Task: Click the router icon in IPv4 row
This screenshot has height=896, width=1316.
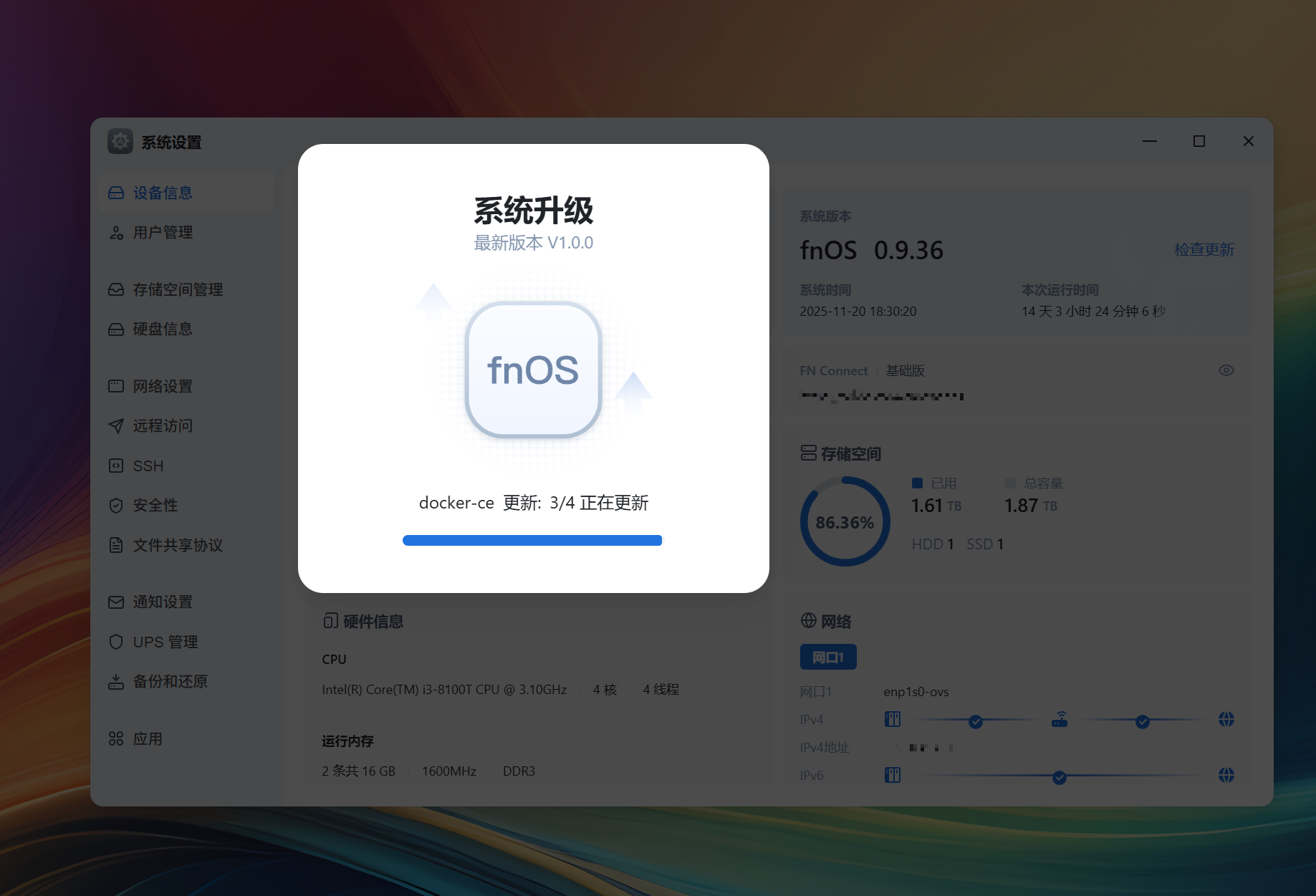Action: click(1060, 719)
